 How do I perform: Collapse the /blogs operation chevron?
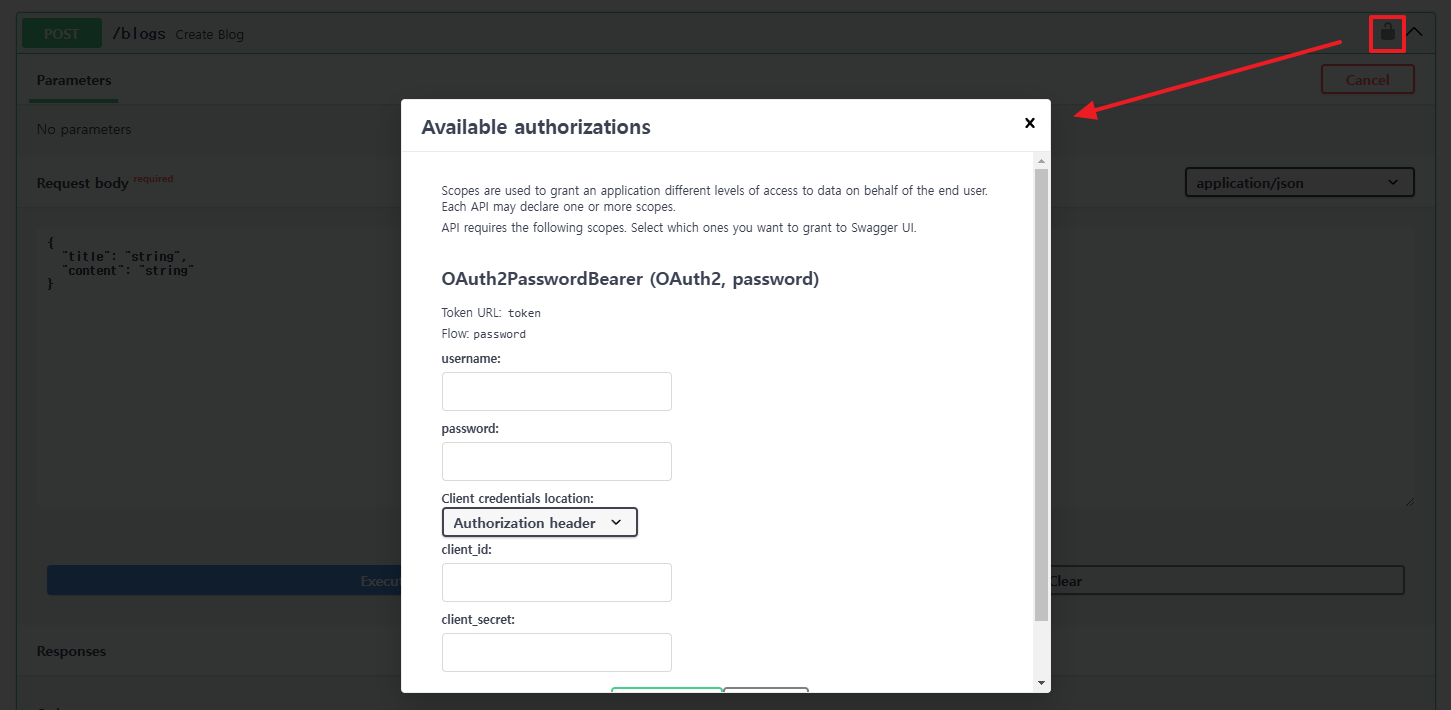click(x=1414, y=32)
